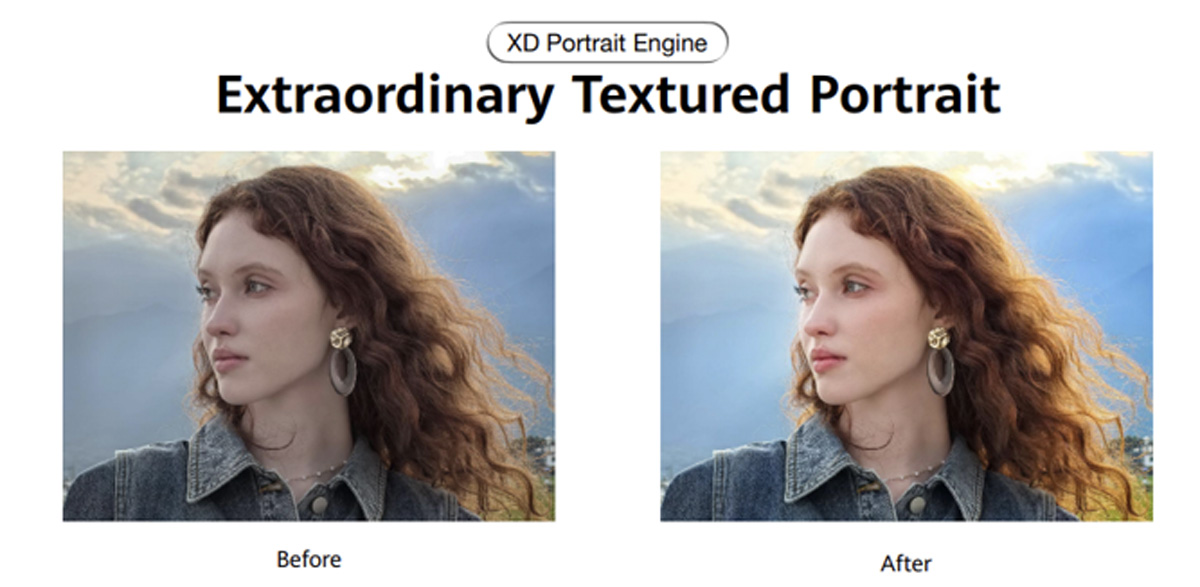
Task: Click the jacket button in Before photo
Action: 319,504
